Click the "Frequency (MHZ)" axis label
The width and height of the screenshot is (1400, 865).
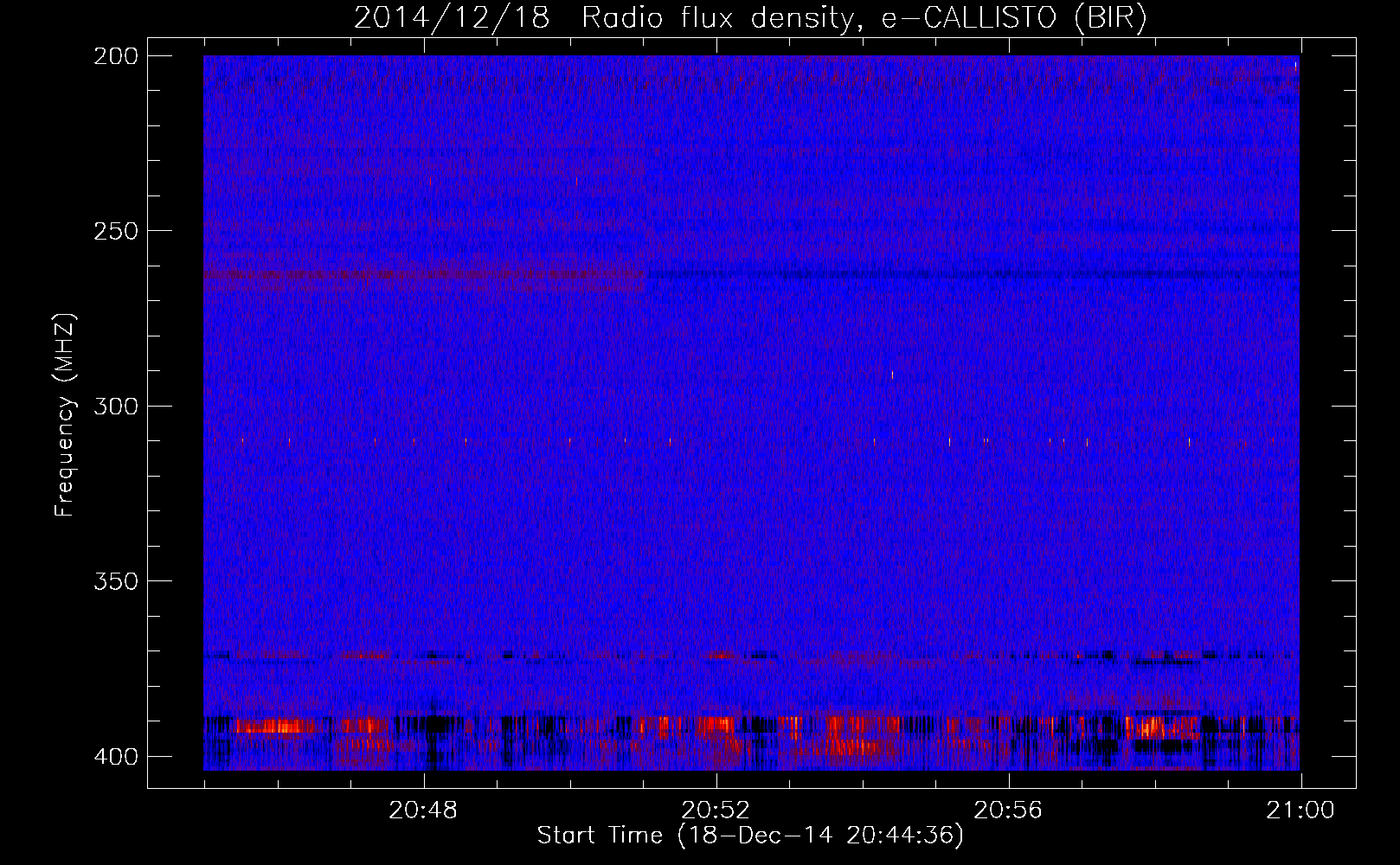click(x=65, y=415)
